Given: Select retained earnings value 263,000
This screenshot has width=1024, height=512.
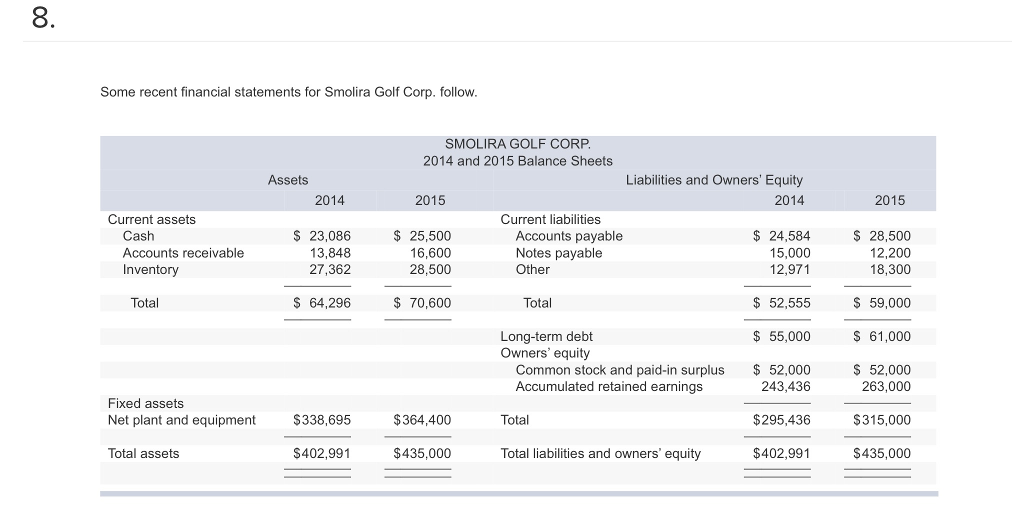Looking at the screenshot, I should pyautogui.click(x=886, y=387).
